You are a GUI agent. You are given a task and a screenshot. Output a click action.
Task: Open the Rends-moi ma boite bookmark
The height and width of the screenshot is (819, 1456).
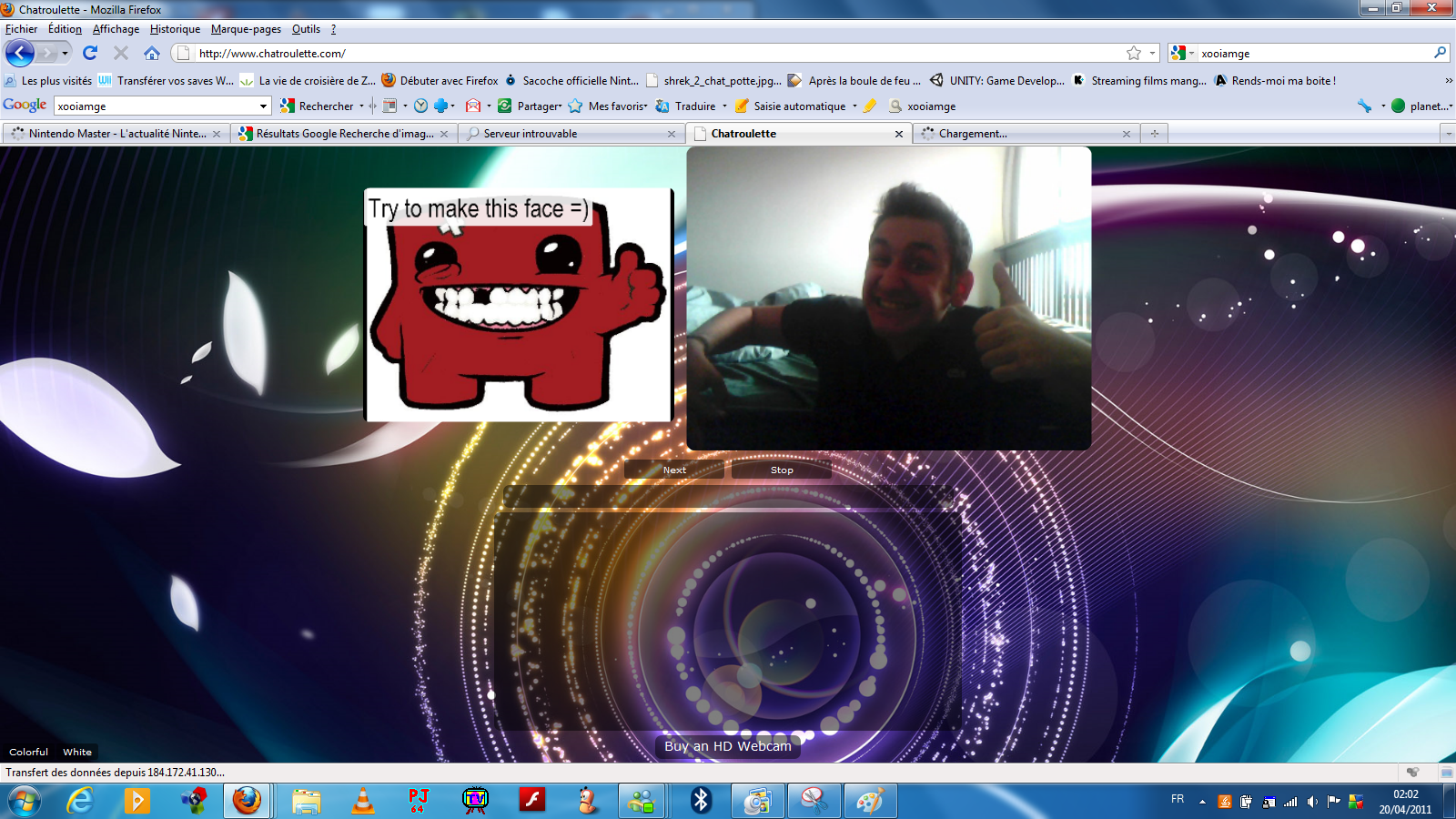point(1275,80)
